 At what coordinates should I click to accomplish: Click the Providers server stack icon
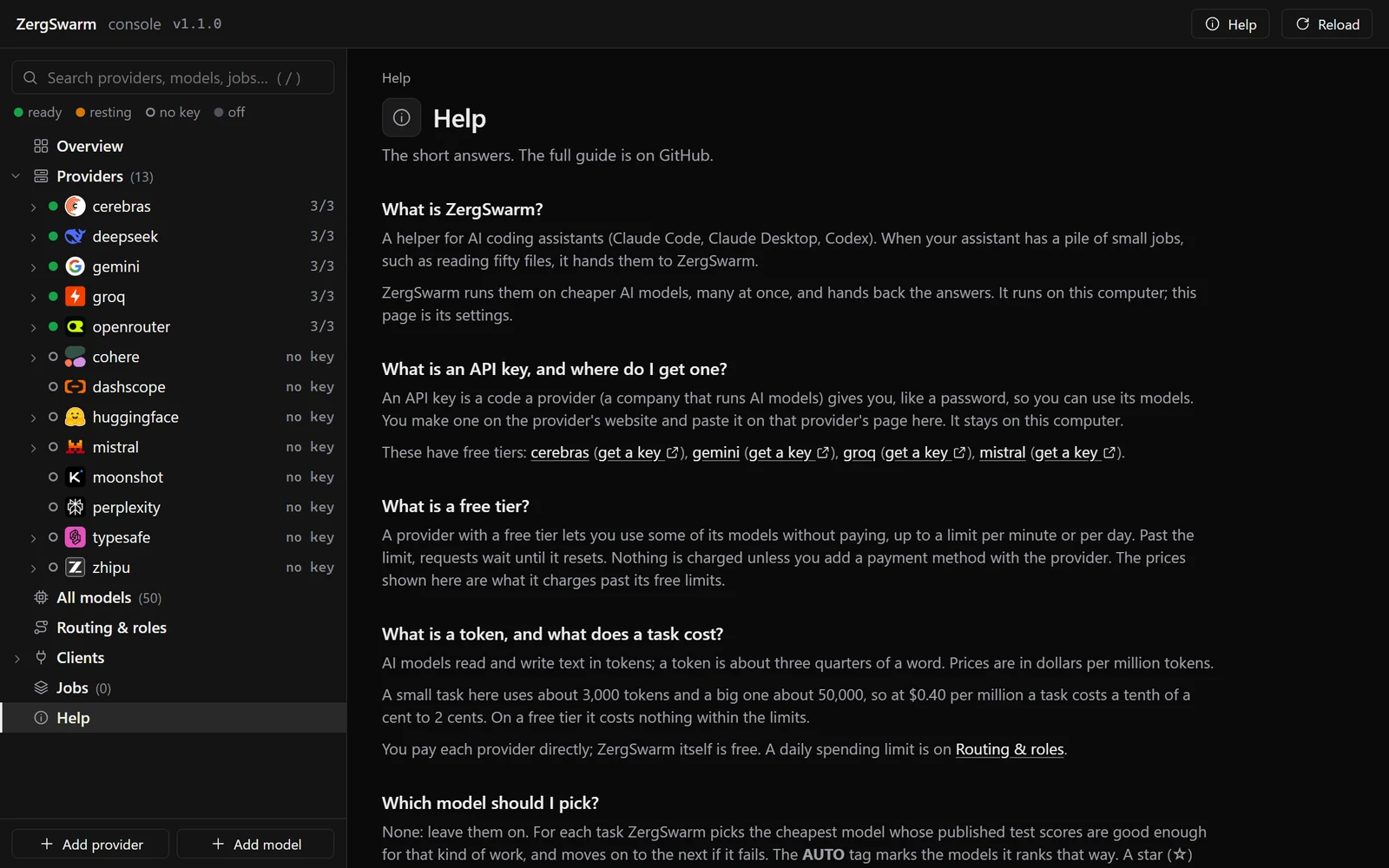tap(41, 176)
